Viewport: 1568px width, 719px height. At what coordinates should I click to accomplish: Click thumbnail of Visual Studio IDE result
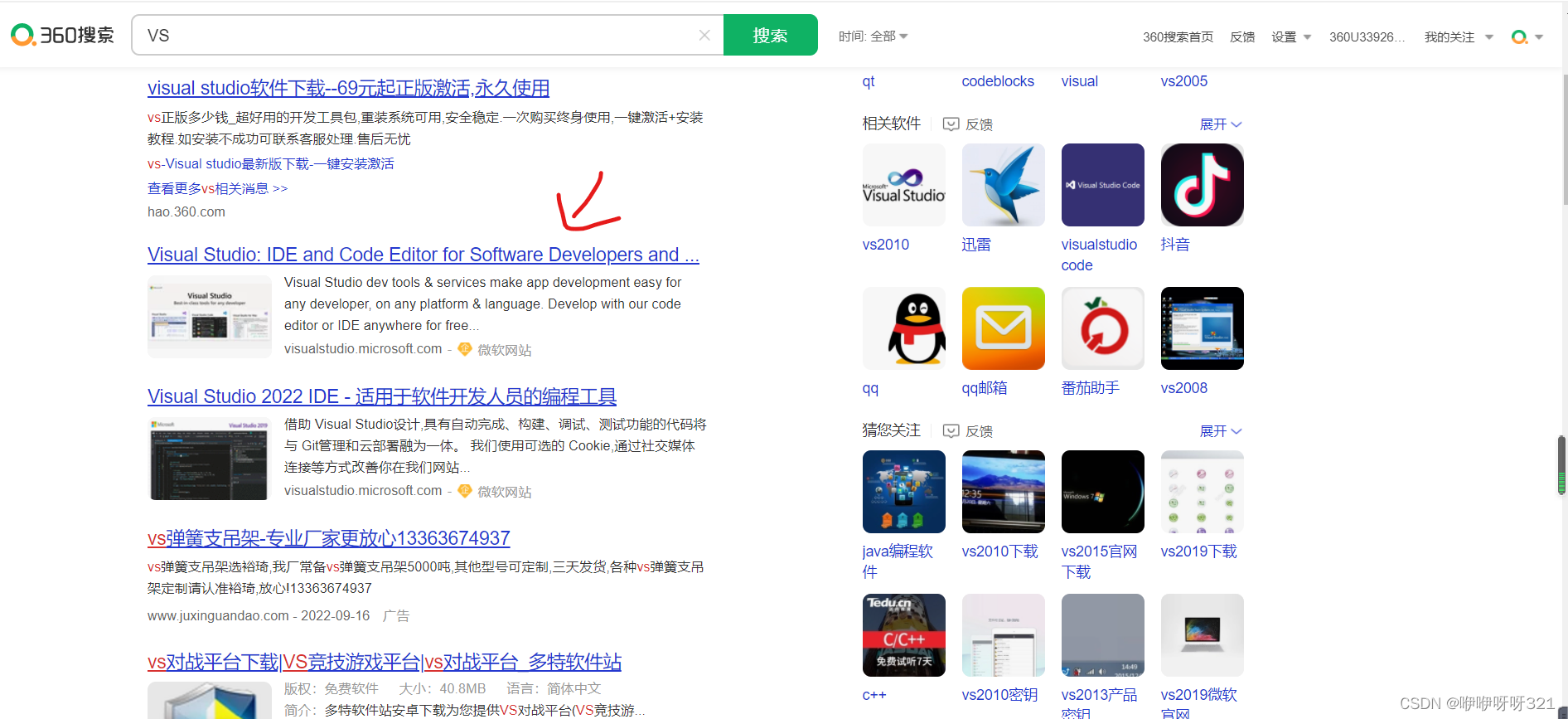pos(210,317)
